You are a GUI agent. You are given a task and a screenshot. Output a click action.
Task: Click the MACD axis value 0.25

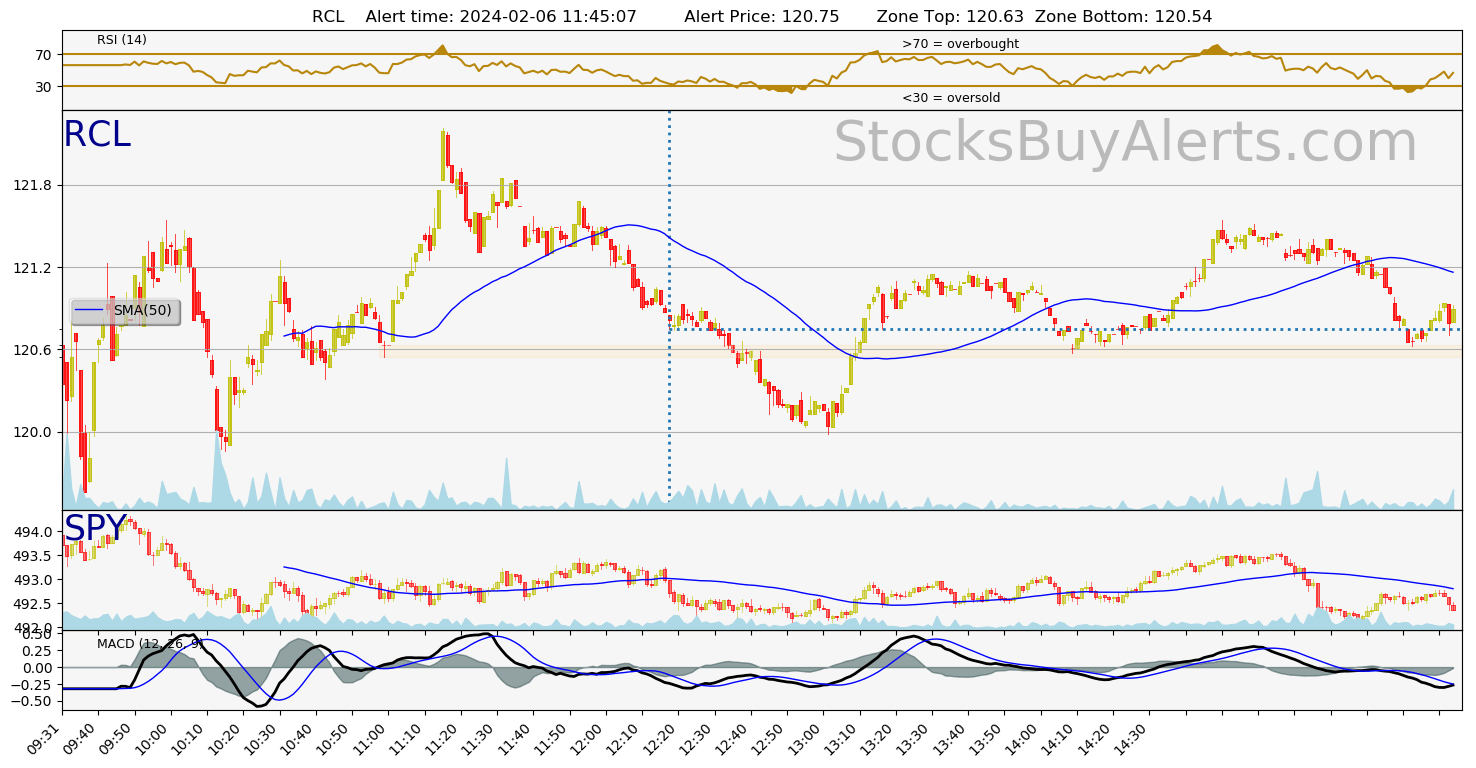pyautogui.click(x=36, y=651)
